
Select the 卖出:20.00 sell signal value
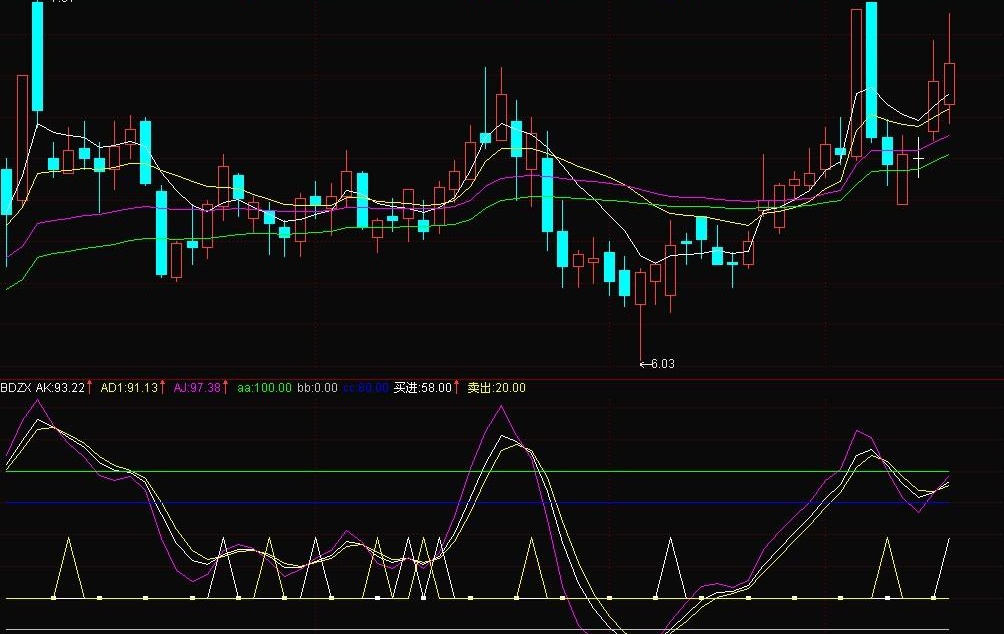pyautogui.click(x=496, y=388)
